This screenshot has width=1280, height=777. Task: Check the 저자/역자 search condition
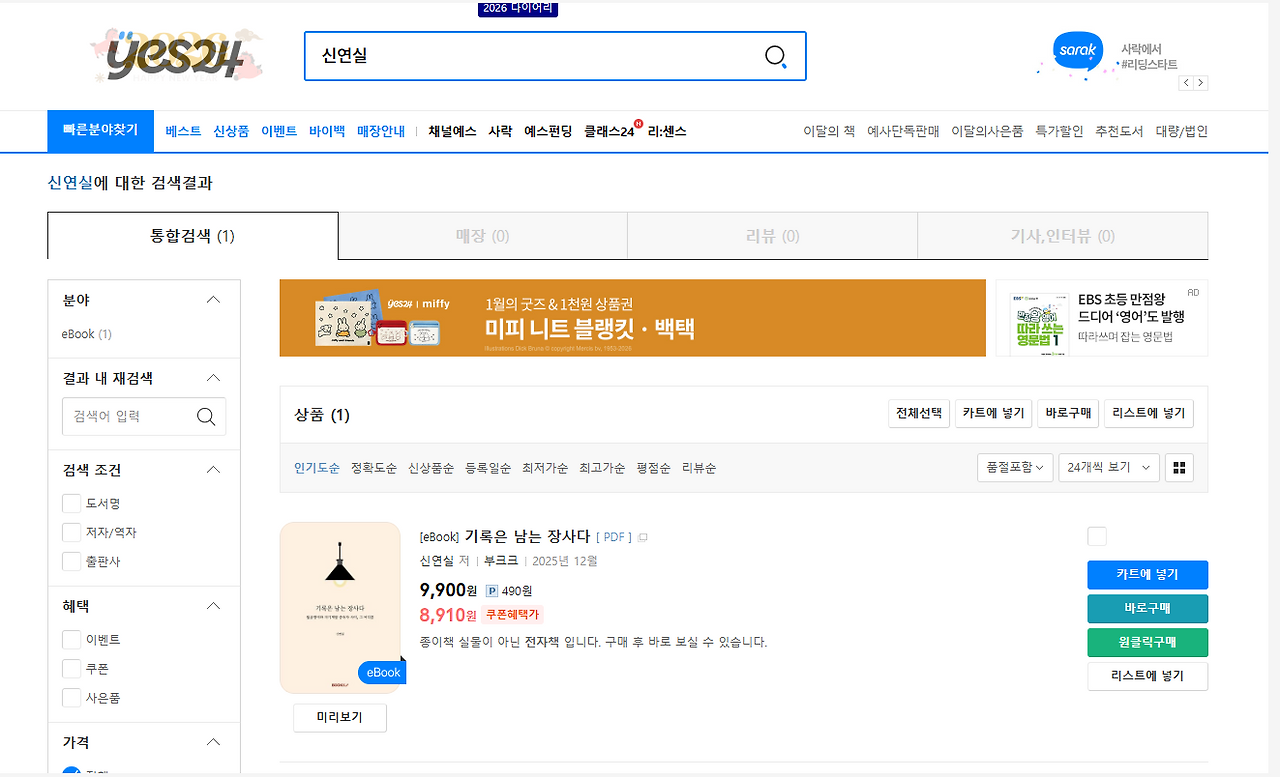(x=71, y=532)
